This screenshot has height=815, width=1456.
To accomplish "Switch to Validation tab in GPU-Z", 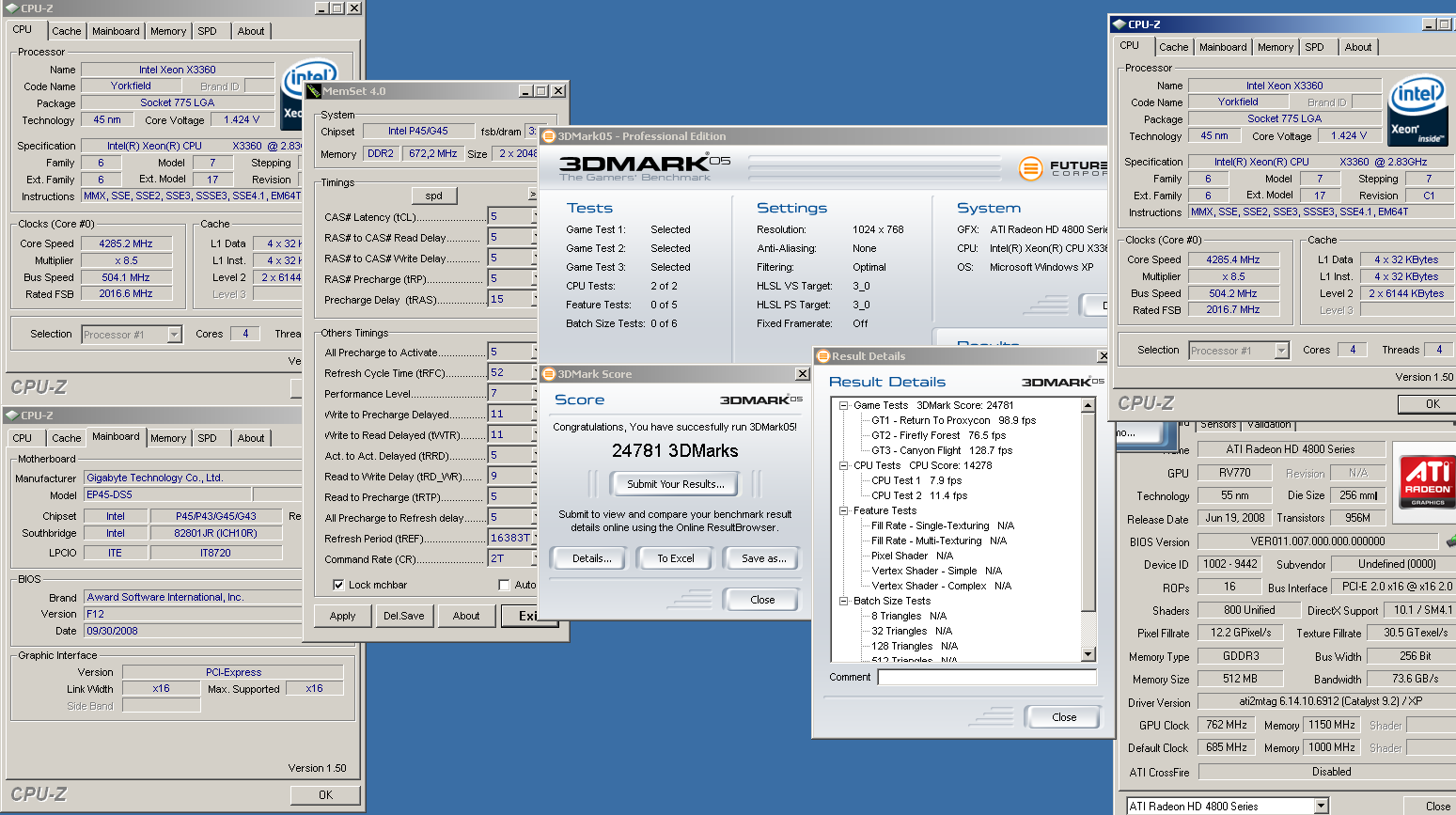I will click(1269, 424).
